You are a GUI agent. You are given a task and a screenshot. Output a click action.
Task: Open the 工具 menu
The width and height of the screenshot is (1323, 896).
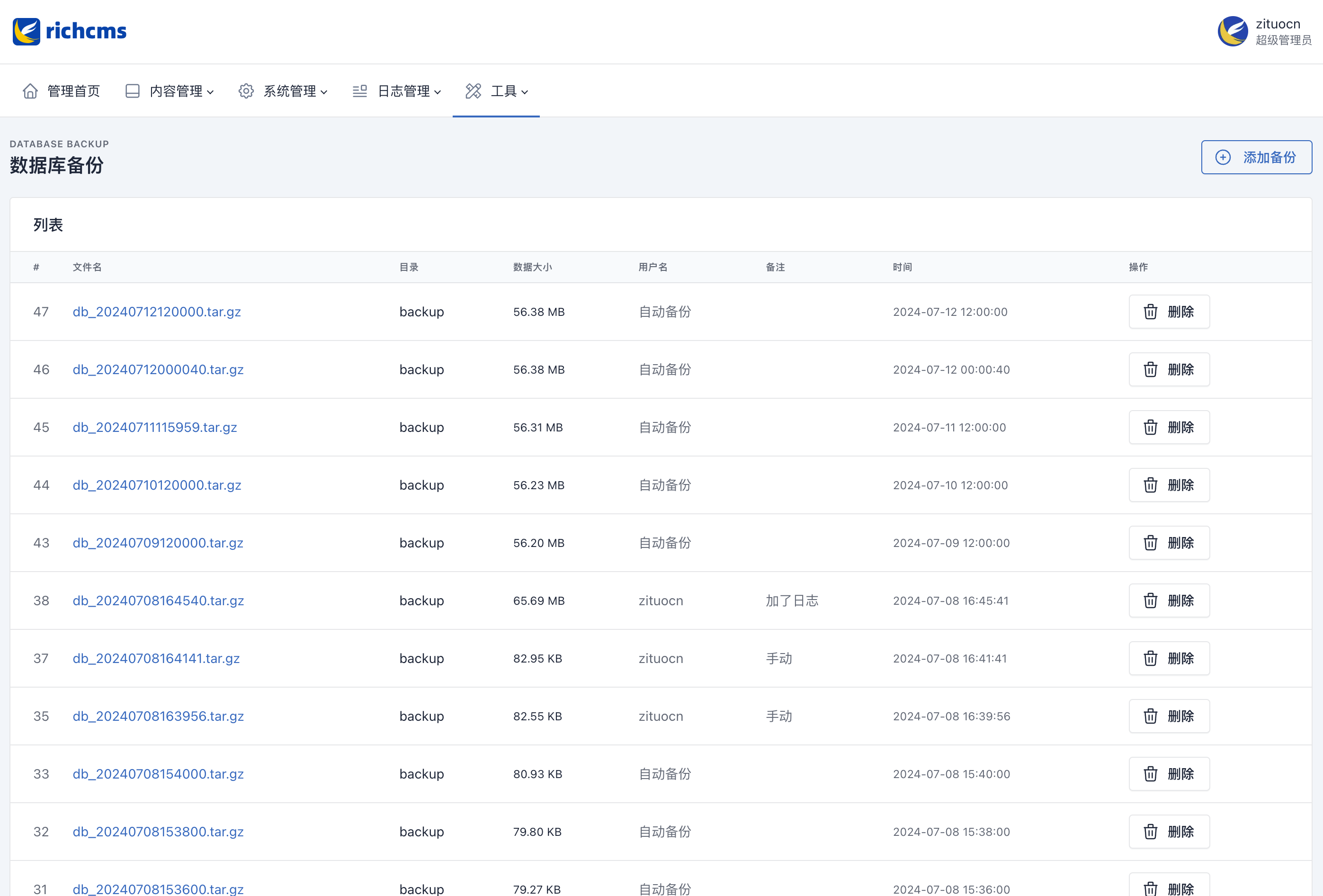[496, 91]
